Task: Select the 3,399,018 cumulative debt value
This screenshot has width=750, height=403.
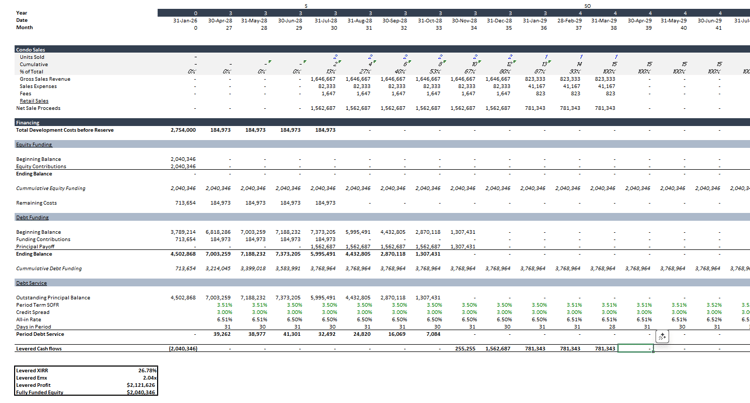Action: (253, 269)
